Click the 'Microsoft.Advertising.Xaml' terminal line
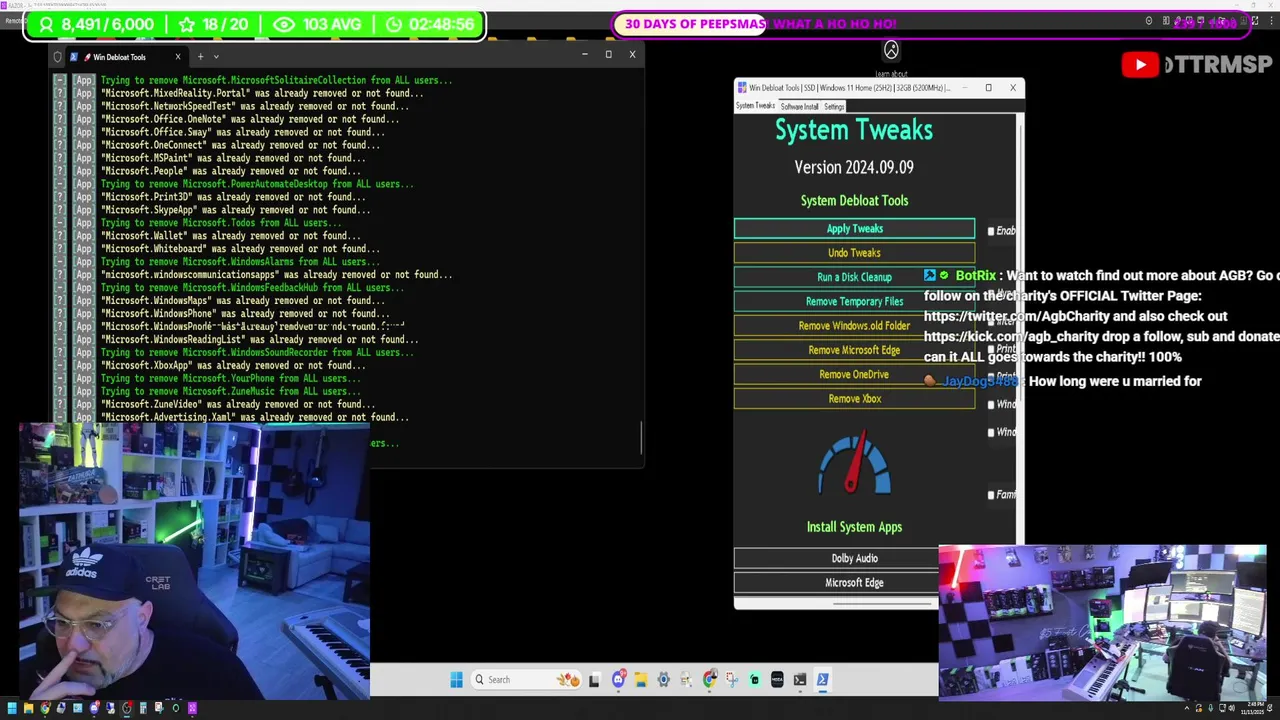Image resolution: width=1280 pixels, height=720 pixels. [255, 418]
